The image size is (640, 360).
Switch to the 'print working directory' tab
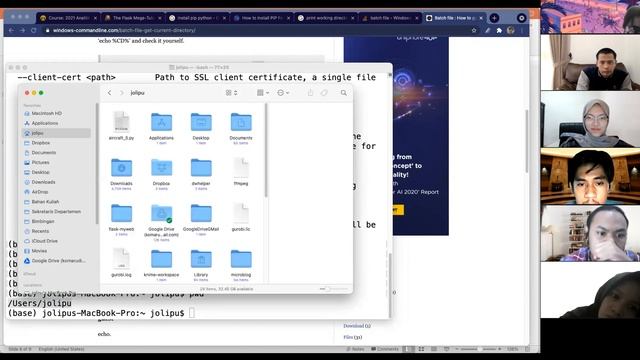[x=325, y=18]
